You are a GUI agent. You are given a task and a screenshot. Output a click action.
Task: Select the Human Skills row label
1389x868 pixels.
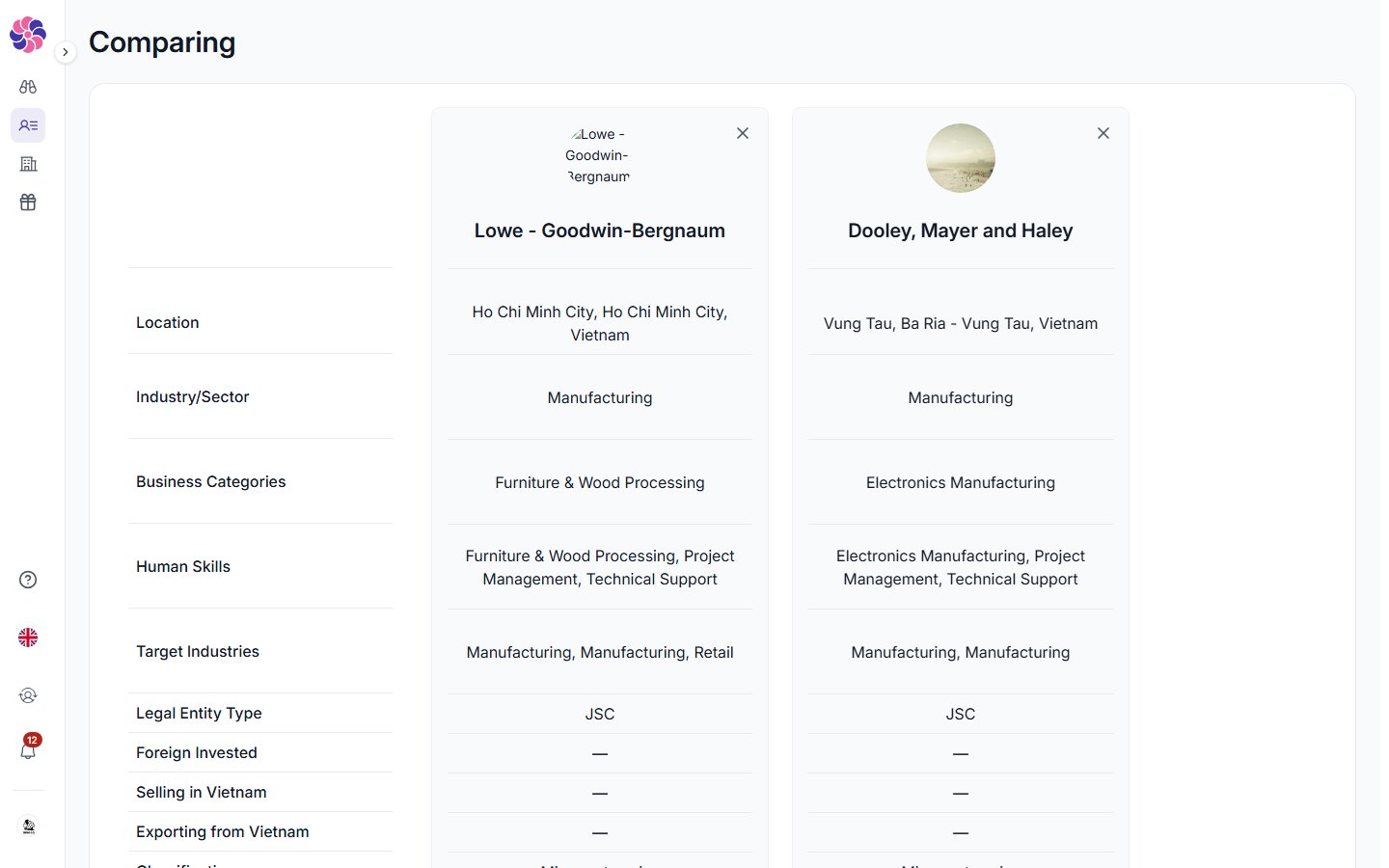pyautogui.click(x=183, y=566)
